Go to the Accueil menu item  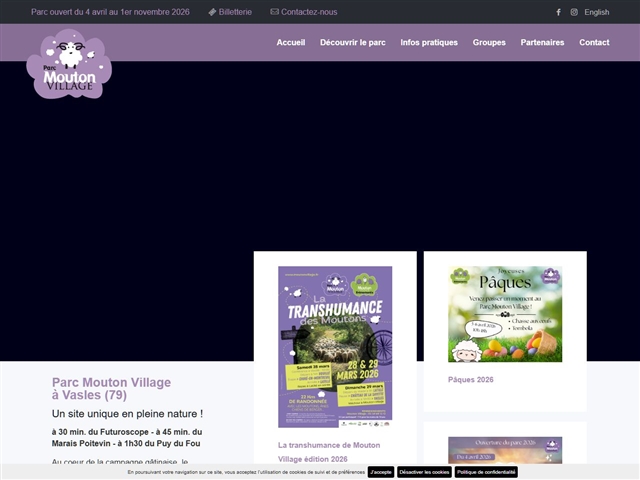[291, 42]
